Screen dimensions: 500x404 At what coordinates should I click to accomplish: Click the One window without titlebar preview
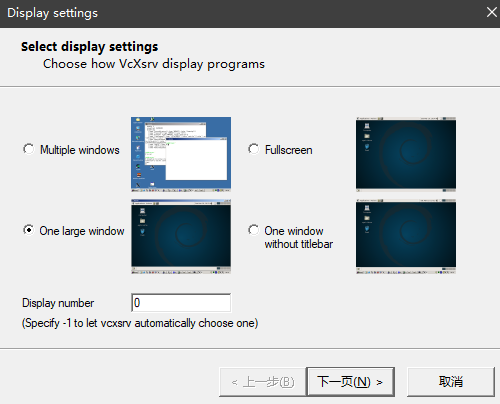tap(406, 237)
